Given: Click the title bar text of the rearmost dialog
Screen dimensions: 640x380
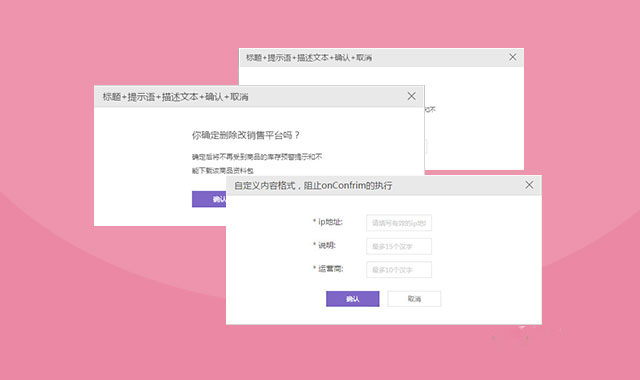Looking at the screenshot, I should (x=309, y=58).
